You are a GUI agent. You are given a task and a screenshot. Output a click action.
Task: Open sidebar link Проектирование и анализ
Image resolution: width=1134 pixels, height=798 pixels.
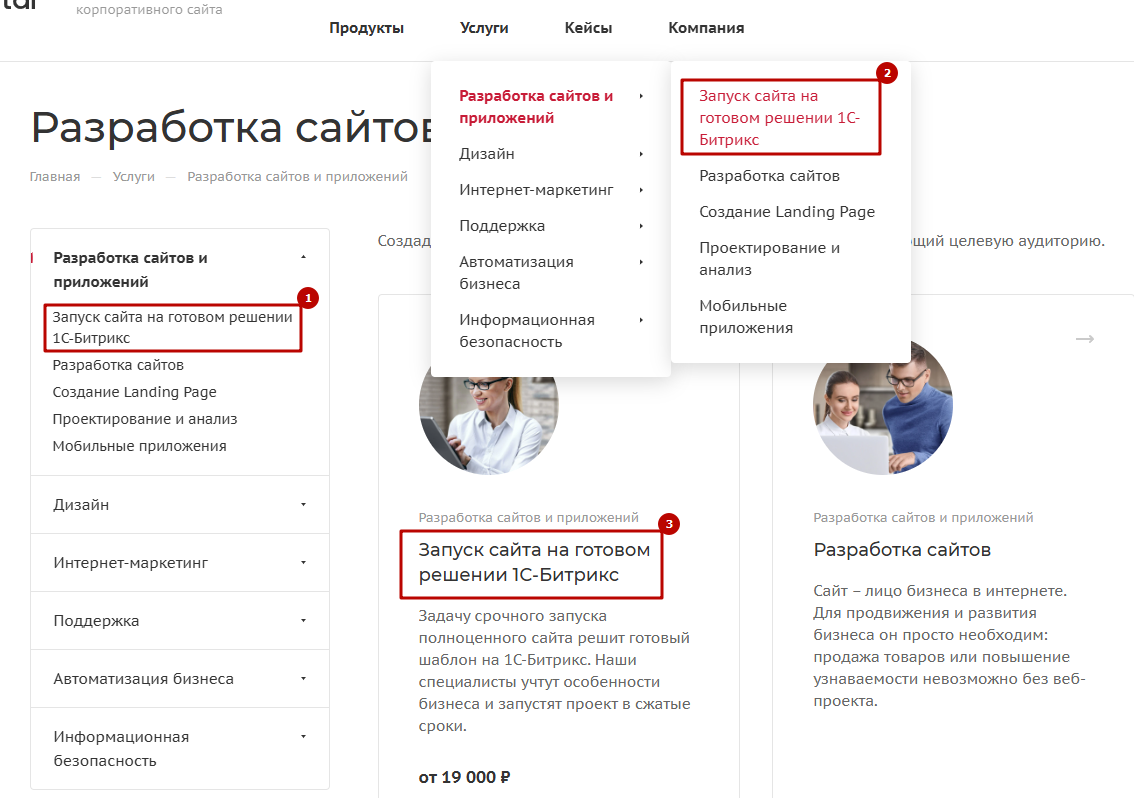coord(145,419)
